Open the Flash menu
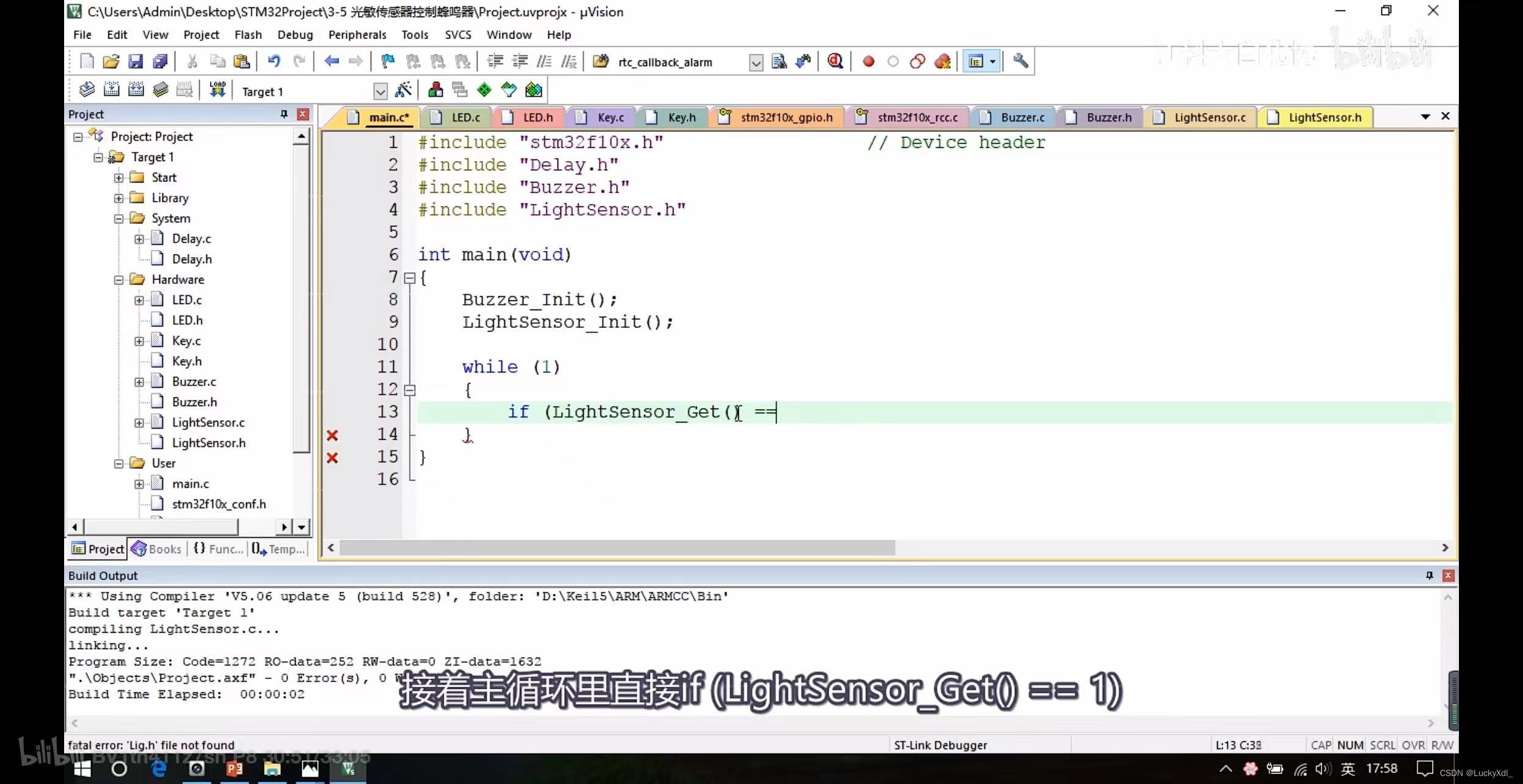The image size is (1523, 784). point(248,35)
